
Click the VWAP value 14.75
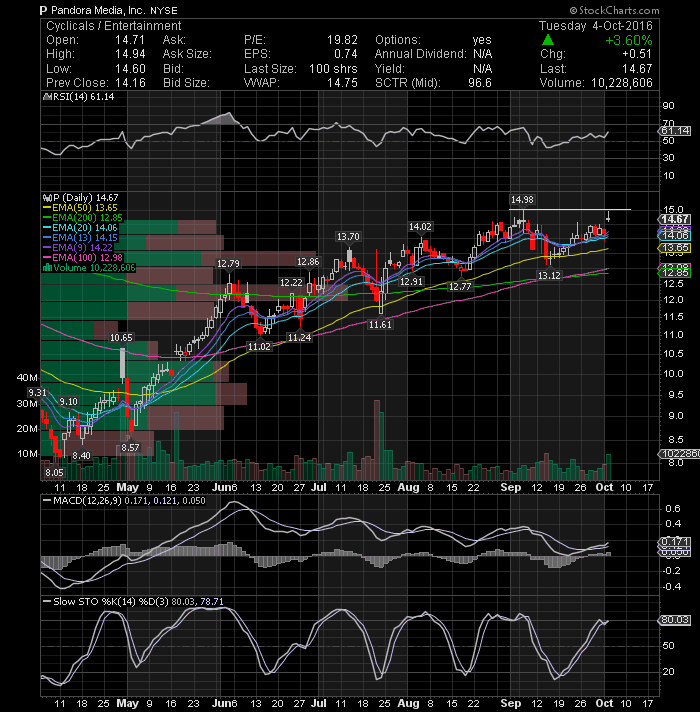[342, 83]
